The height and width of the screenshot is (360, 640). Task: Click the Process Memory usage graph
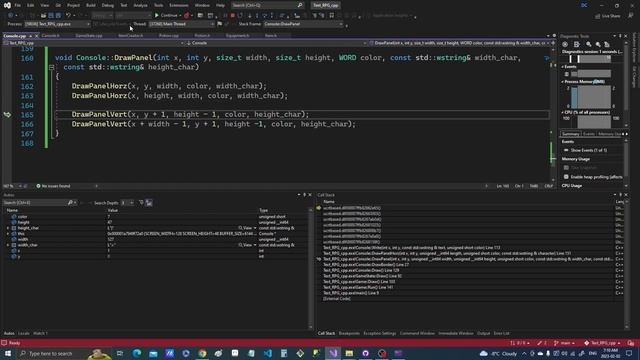[591, 97]
